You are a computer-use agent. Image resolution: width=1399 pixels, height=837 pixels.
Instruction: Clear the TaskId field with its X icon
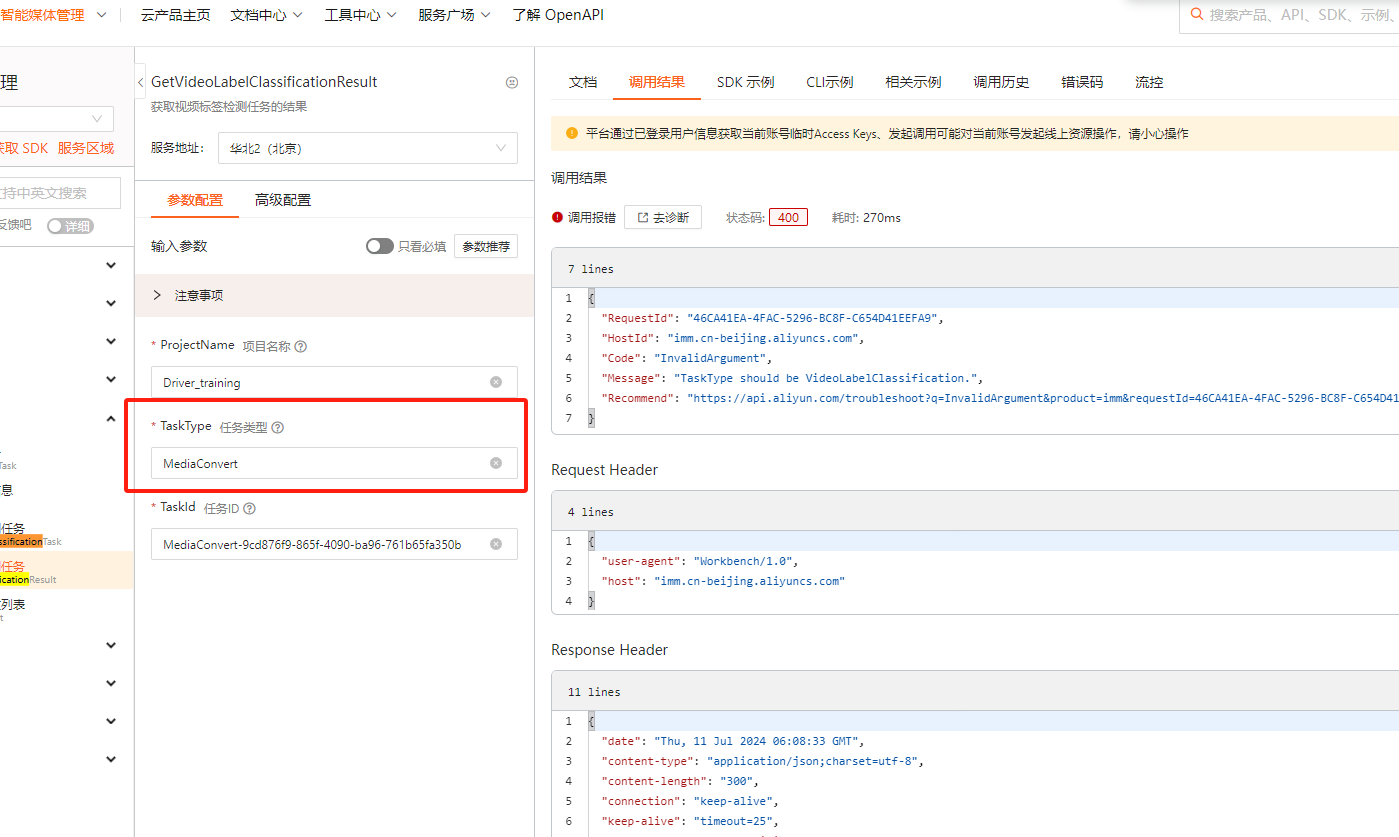tap(496, 544)
